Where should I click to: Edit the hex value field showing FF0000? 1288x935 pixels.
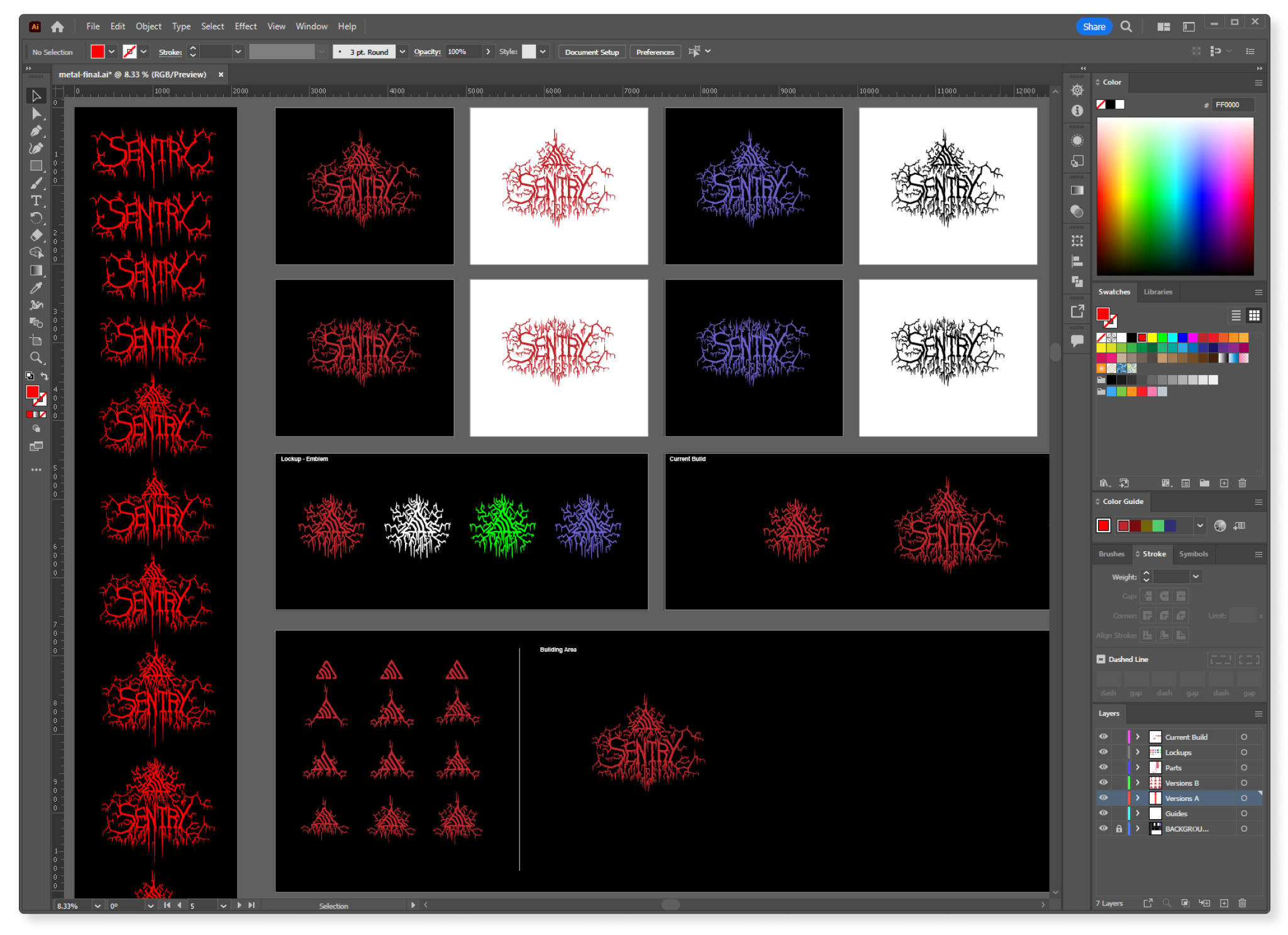[1231, 104]
